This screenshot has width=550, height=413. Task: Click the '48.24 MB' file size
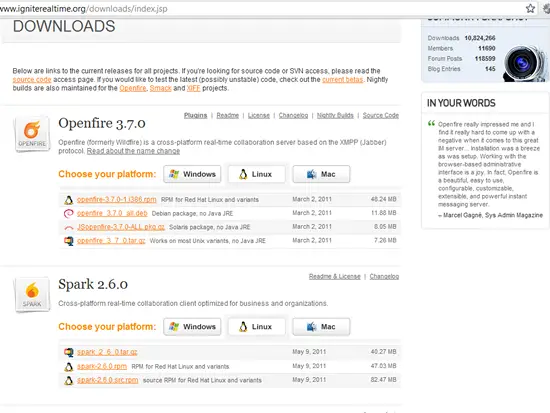point(383,199)
